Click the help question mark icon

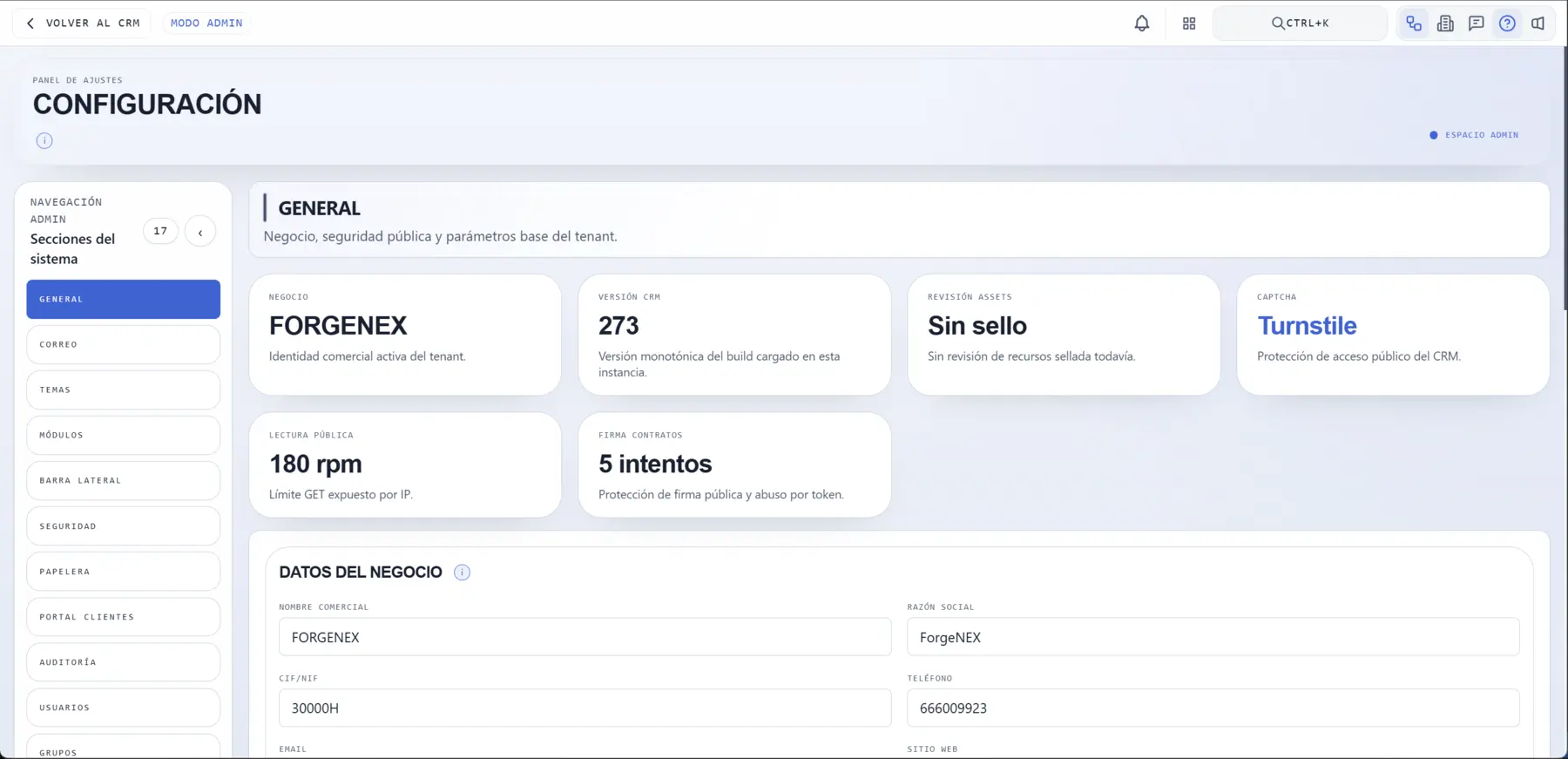(1507, 24)
